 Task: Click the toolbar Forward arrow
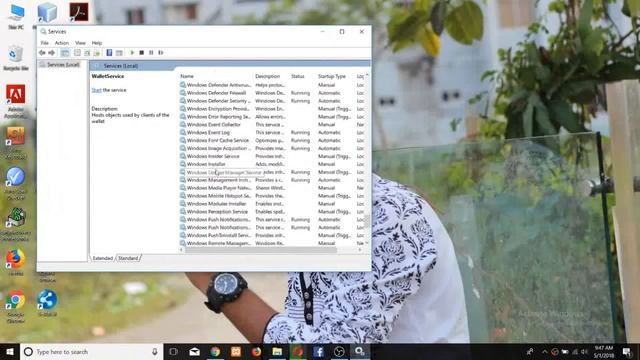[51, 53]
